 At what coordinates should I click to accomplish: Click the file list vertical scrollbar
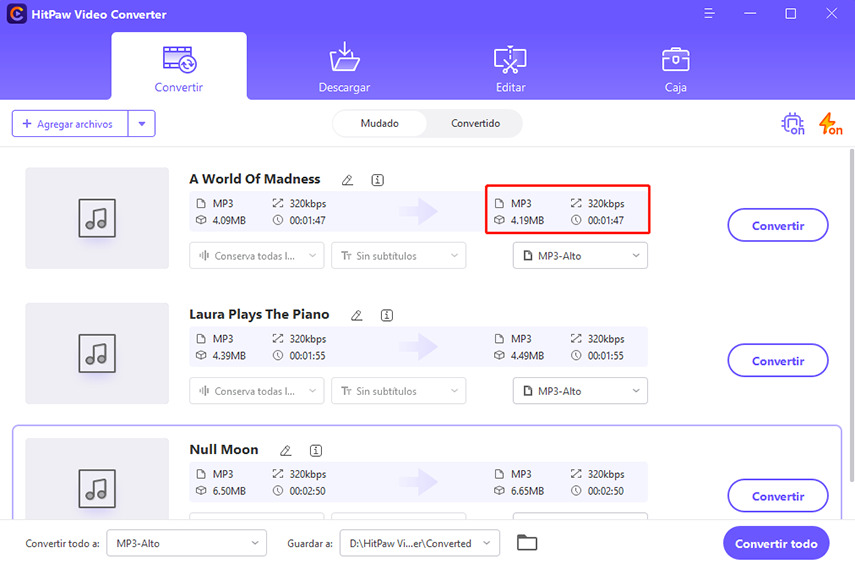coord(851,316)
